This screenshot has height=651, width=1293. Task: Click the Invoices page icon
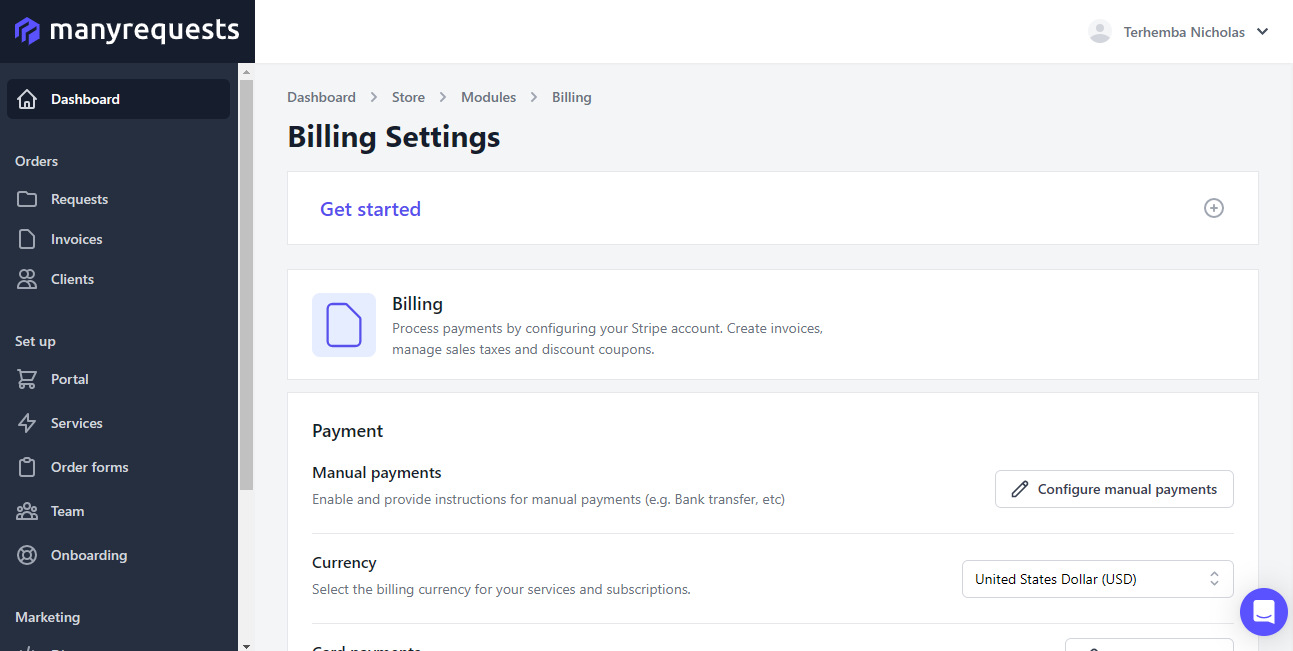coord(28,239)
